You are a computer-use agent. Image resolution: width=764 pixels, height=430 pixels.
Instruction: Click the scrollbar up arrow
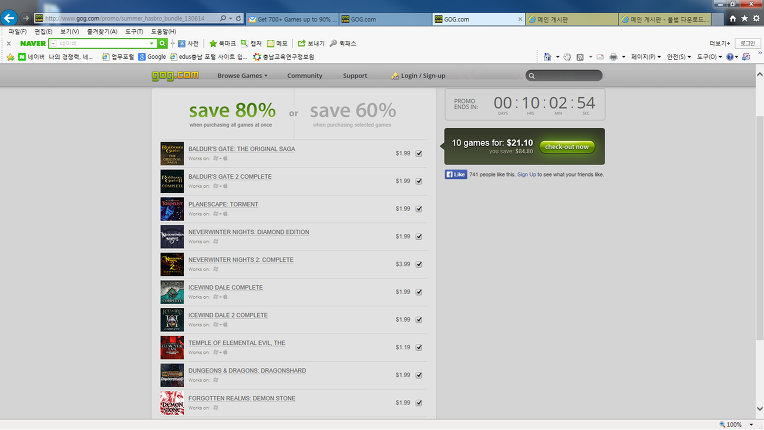point(759,75)
